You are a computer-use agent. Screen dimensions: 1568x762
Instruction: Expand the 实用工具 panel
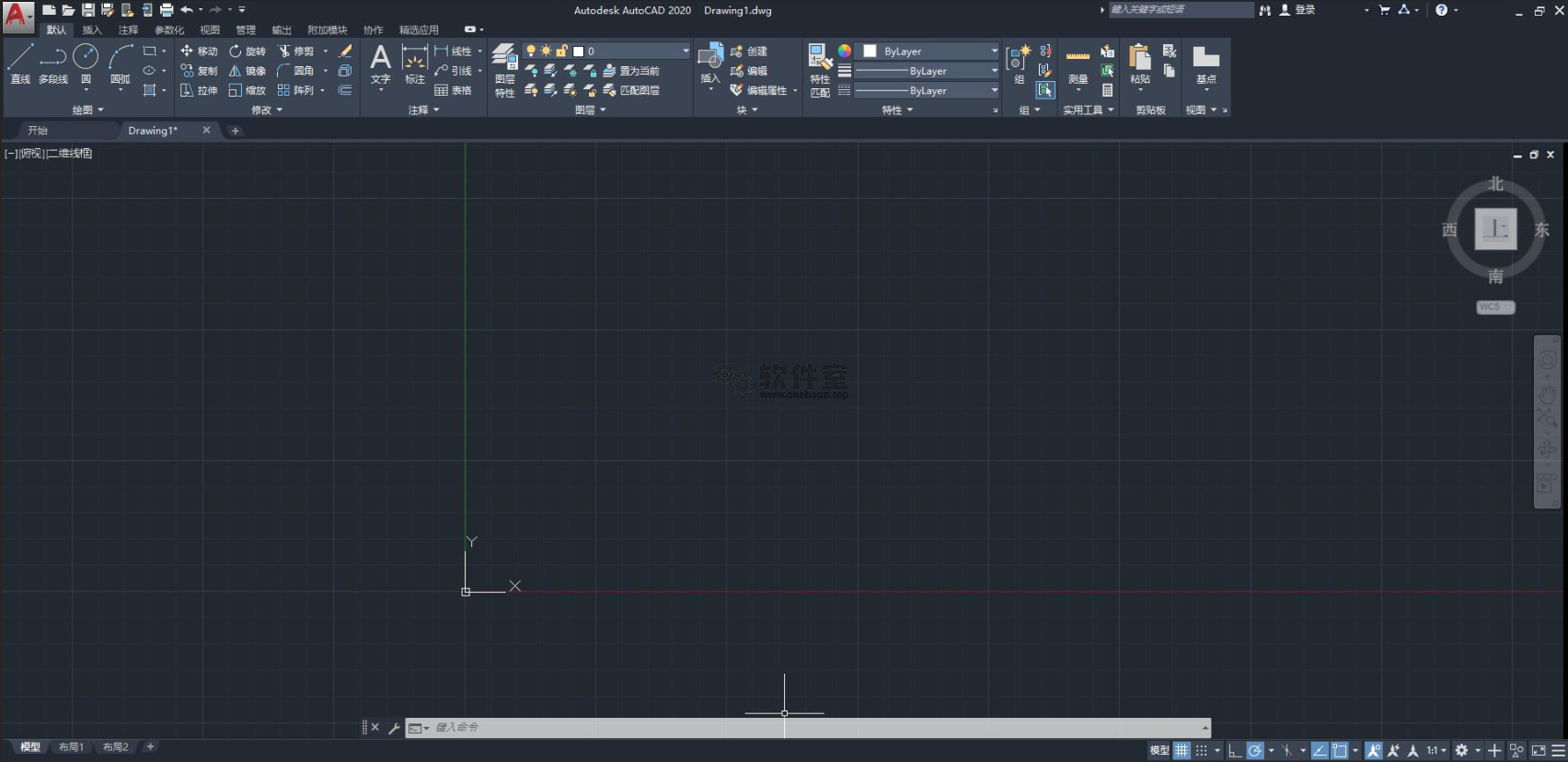(1089, 110)
